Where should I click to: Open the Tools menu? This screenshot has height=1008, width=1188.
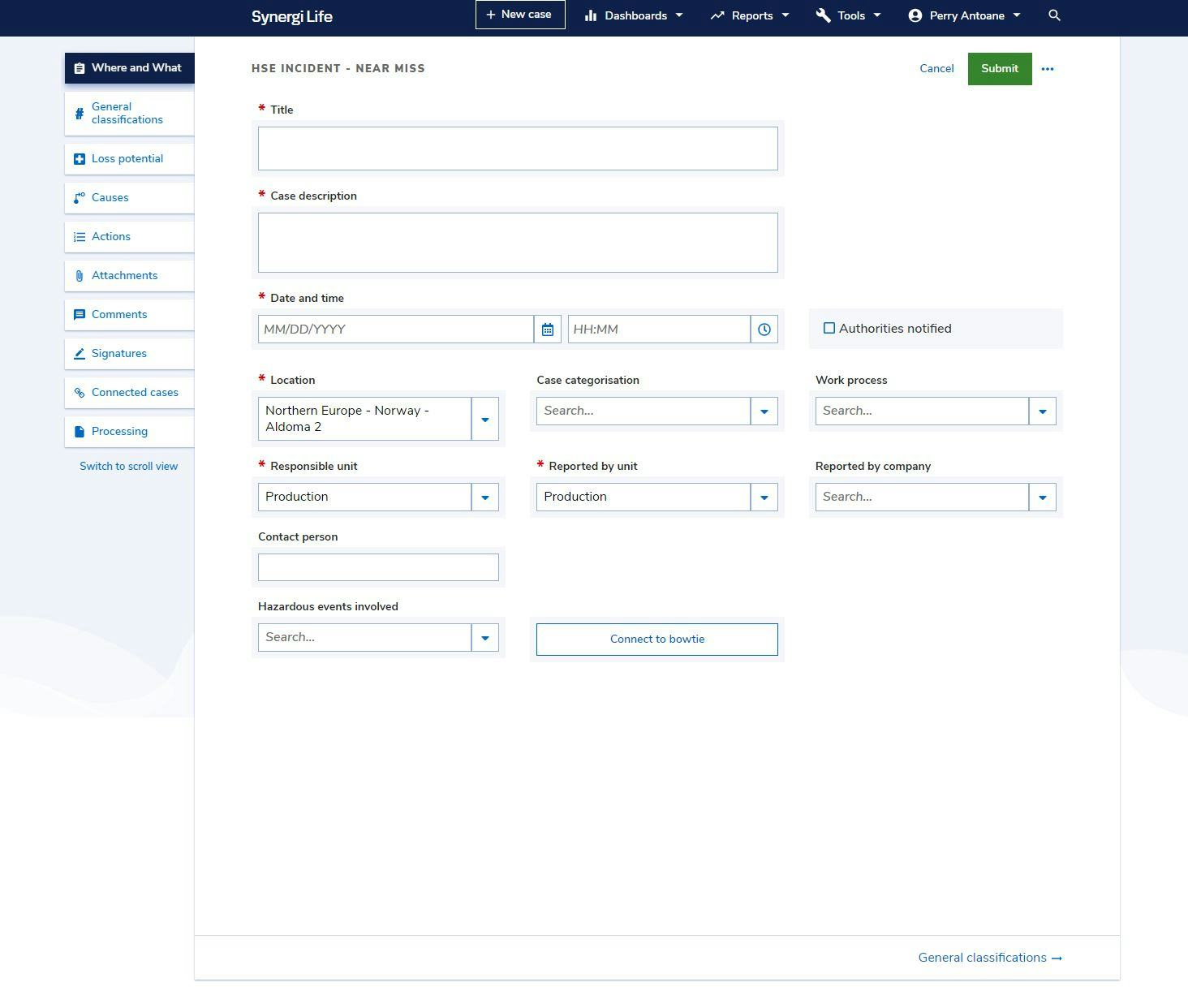click(x=848, y=15)
